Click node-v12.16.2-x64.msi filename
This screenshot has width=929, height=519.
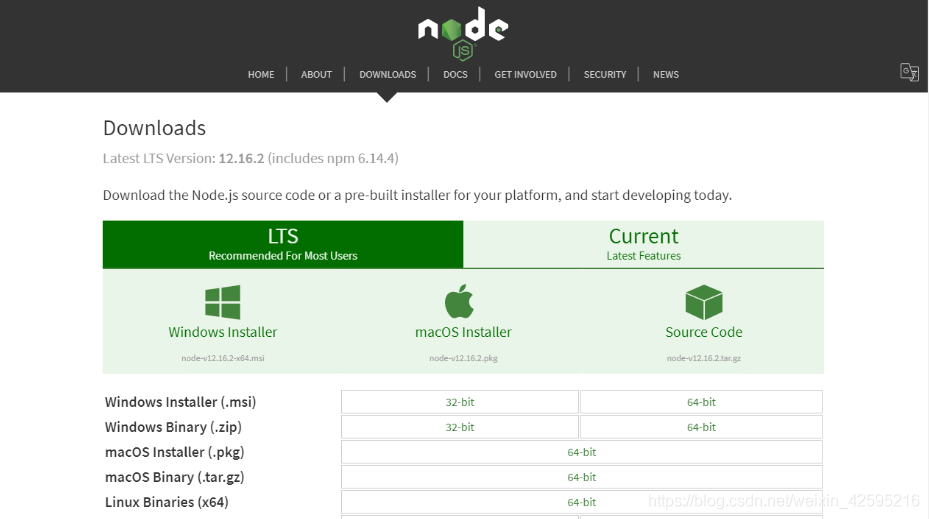(223, 358)
